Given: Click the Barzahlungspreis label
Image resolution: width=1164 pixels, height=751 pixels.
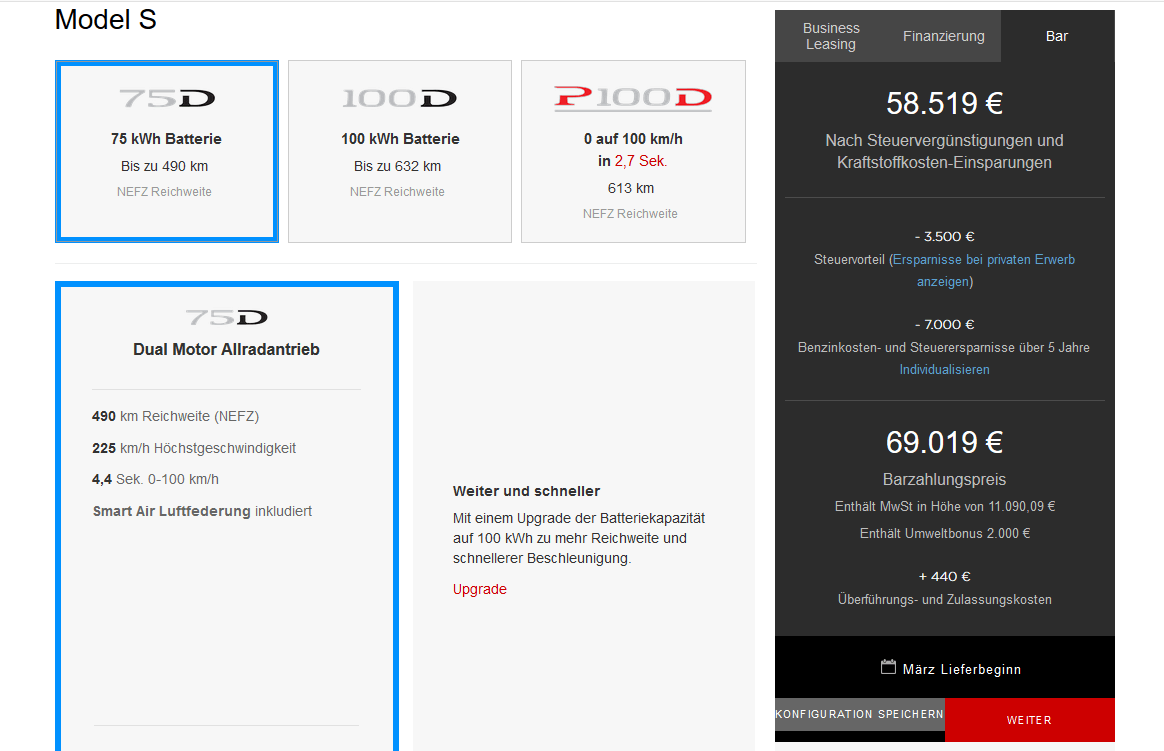Looking at the screenshot, I should tap(944, 479).
